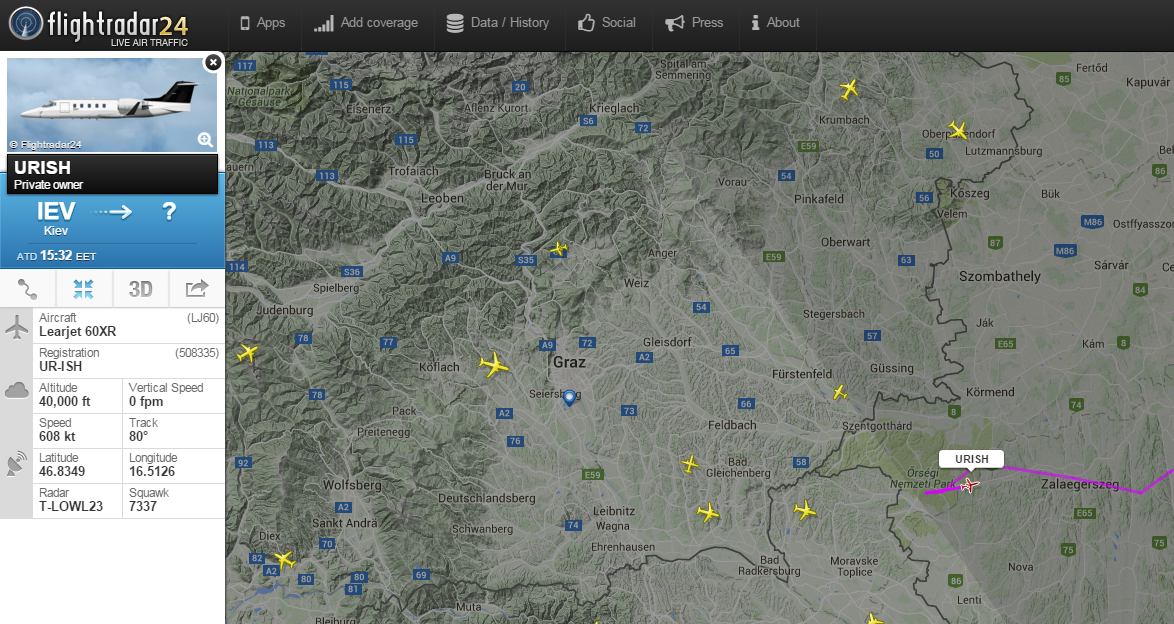Select the red URISH aircraft on map
Viewport: 1174px width, 624px height.
pyautogui.click(x=968, y=486)
